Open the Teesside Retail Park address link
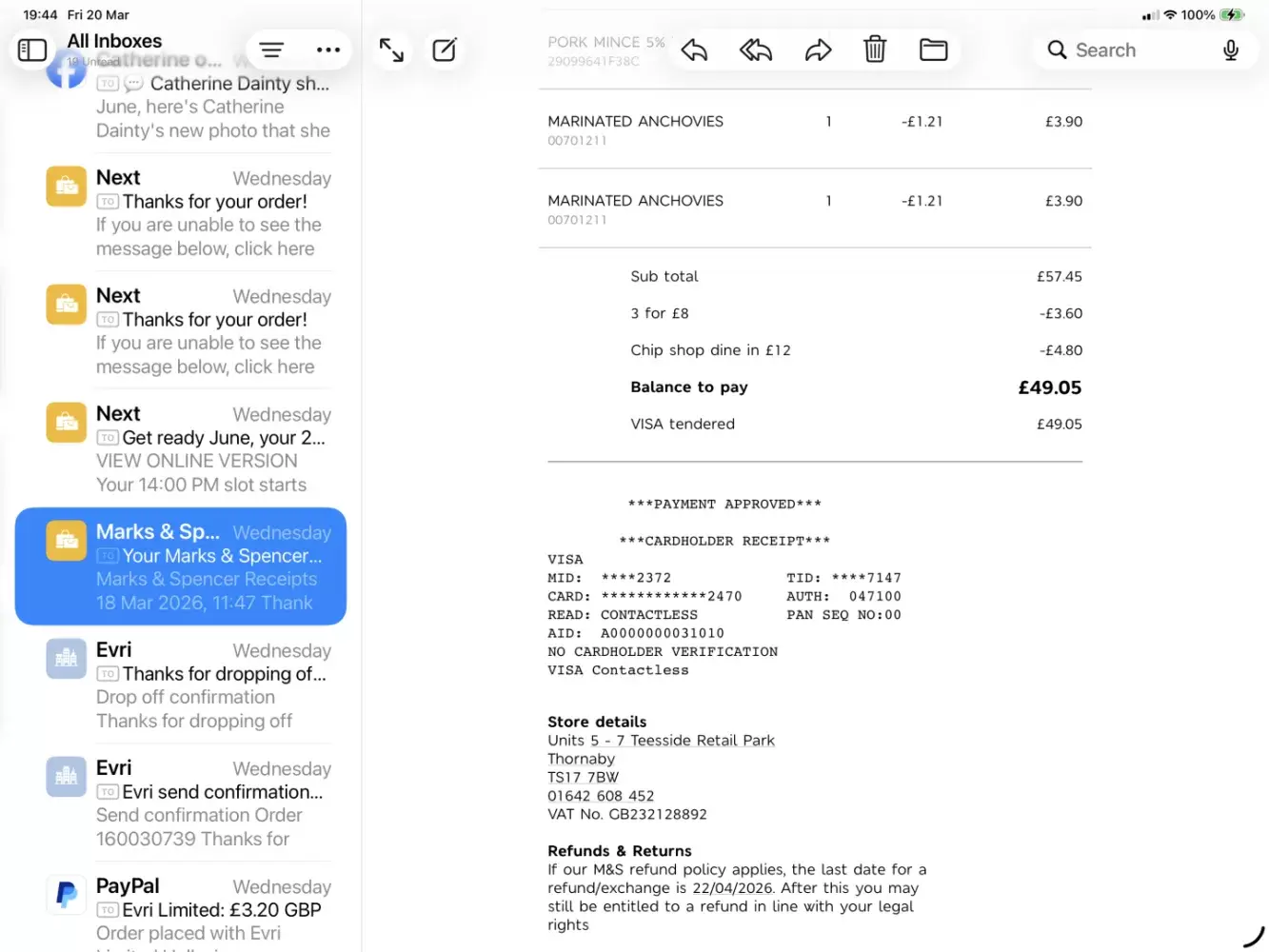 (661, 741)
